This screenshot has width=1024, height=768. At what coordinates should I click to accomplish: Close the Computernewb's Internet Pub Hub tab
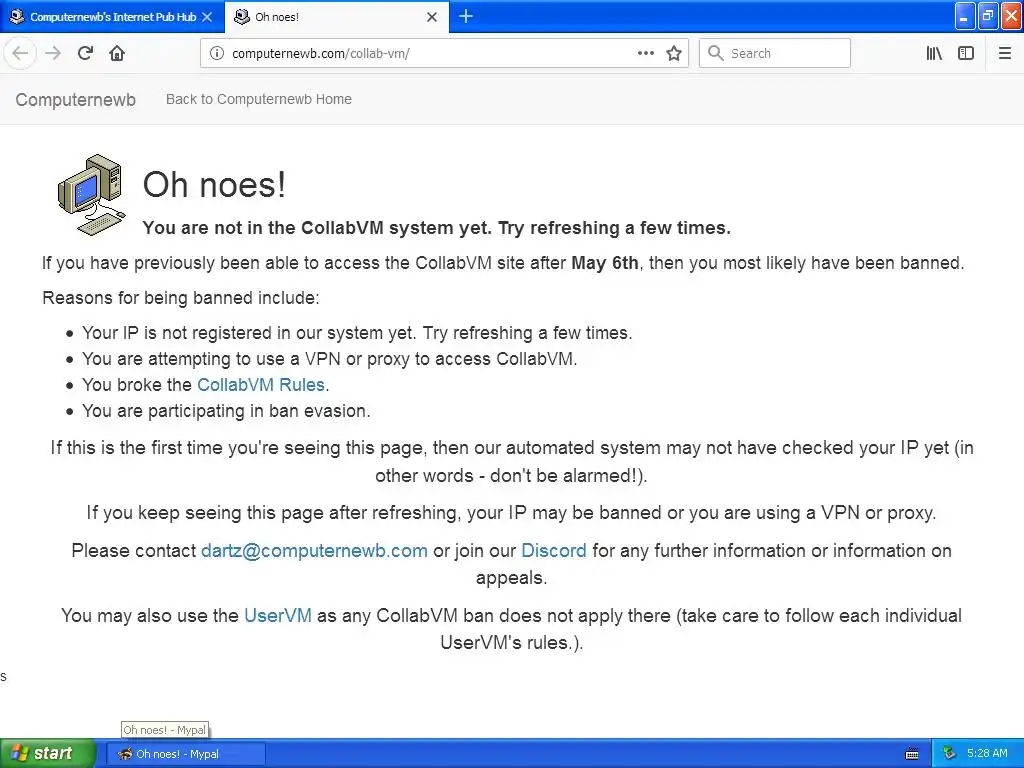pos(207,17)
